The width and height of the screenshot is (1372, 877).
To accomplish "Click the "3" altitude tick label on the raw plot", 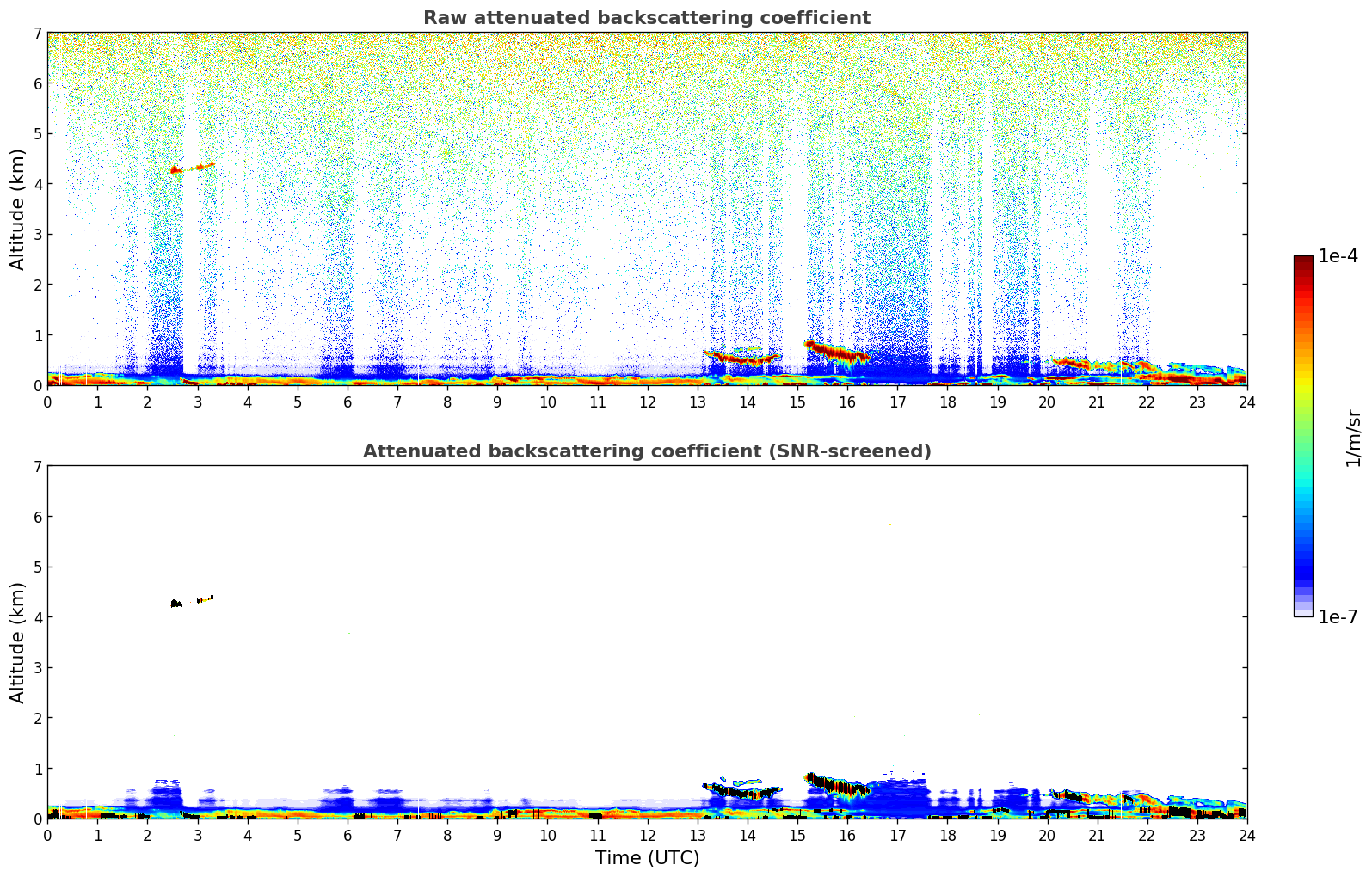I will pyautogui.click(x=37, y=234).
